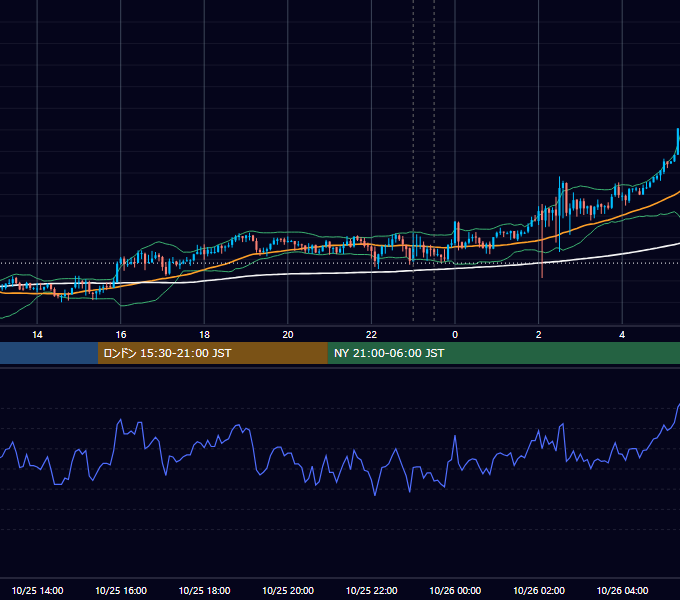This screenshot has height=600, width=680.
Task: Click the 0 hour axis label
Action: (x=455, y=335)
